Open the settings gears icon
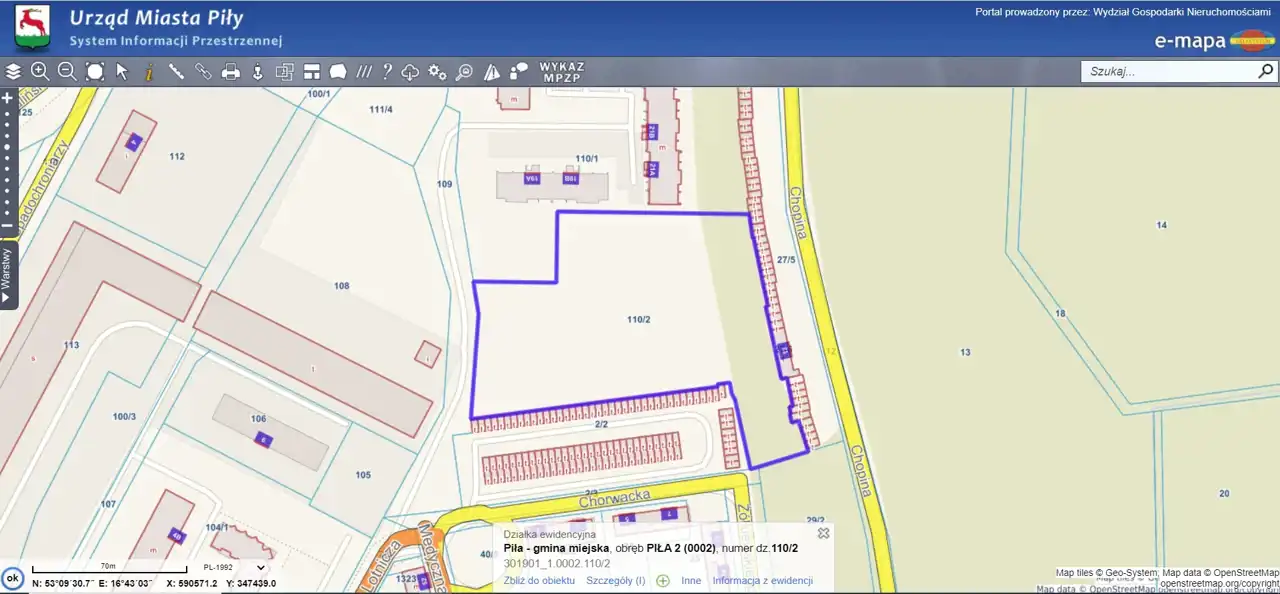1280x594 pixels. point(437,71)
